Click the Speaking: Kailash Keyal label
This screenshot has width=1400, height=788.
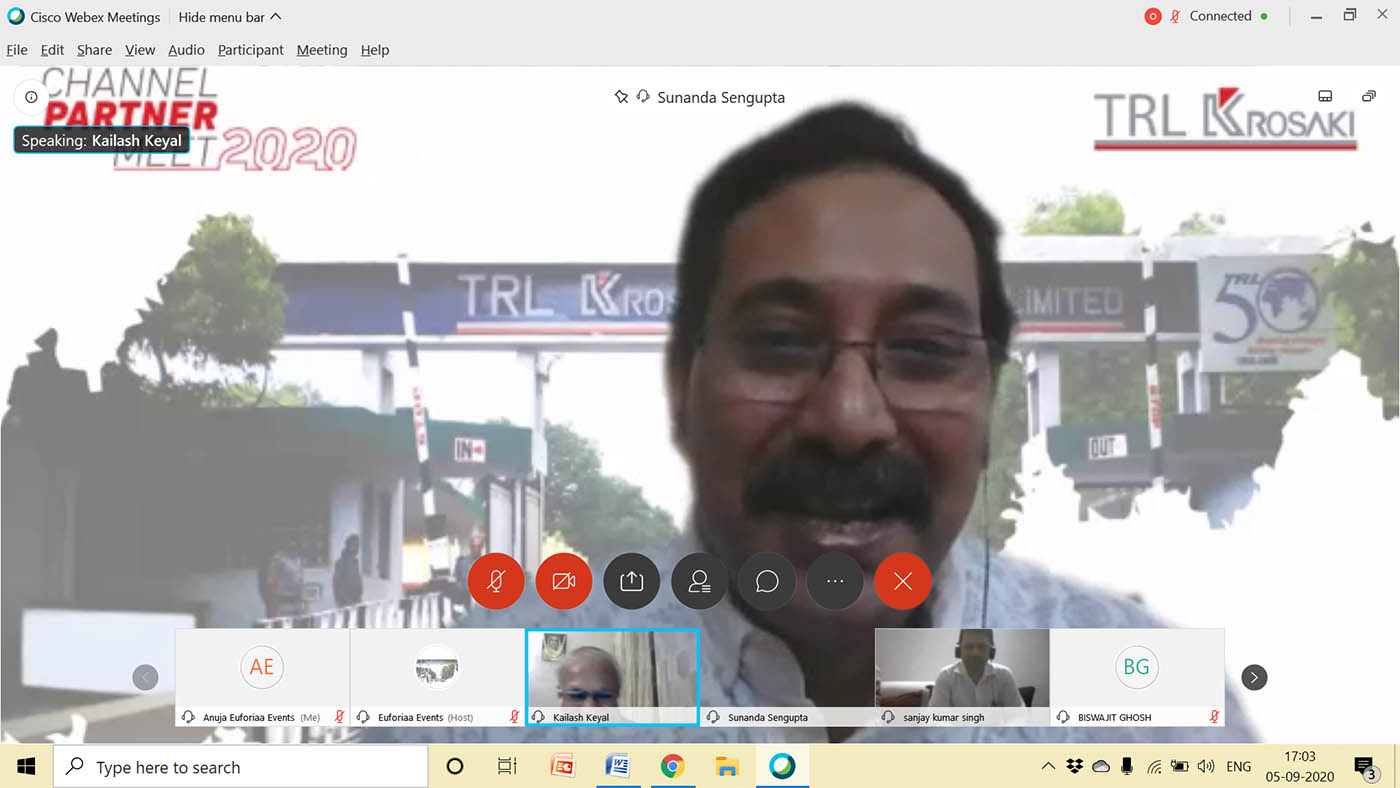tap(101, 141)
